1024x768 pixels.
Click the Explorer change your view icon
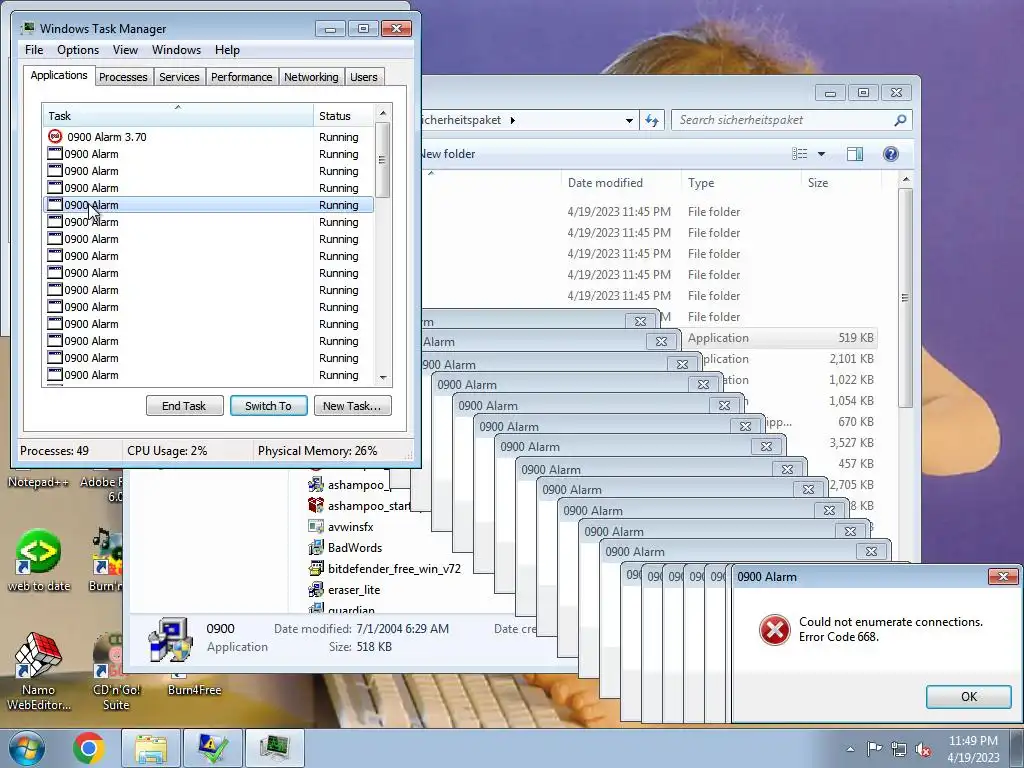tap(799, 154)
